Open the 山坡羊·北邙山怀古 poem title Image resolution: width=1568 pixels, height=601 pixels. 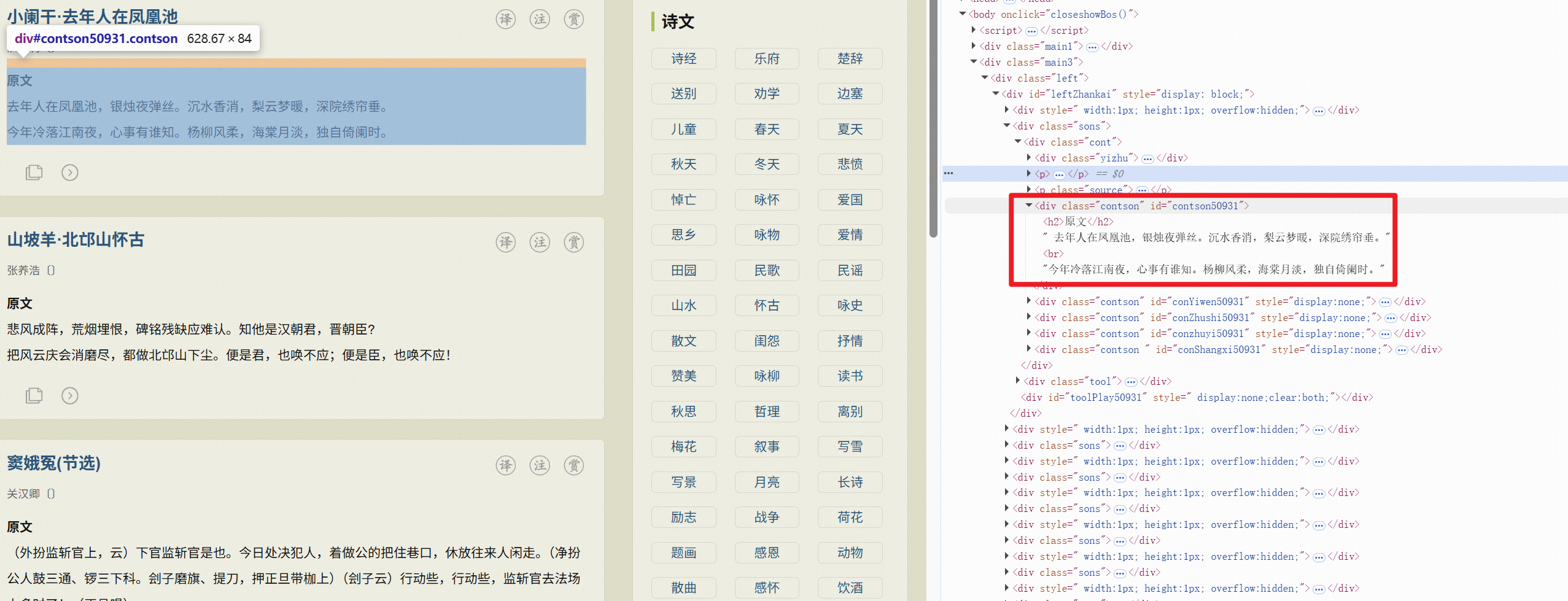click(x=76, y=239)
